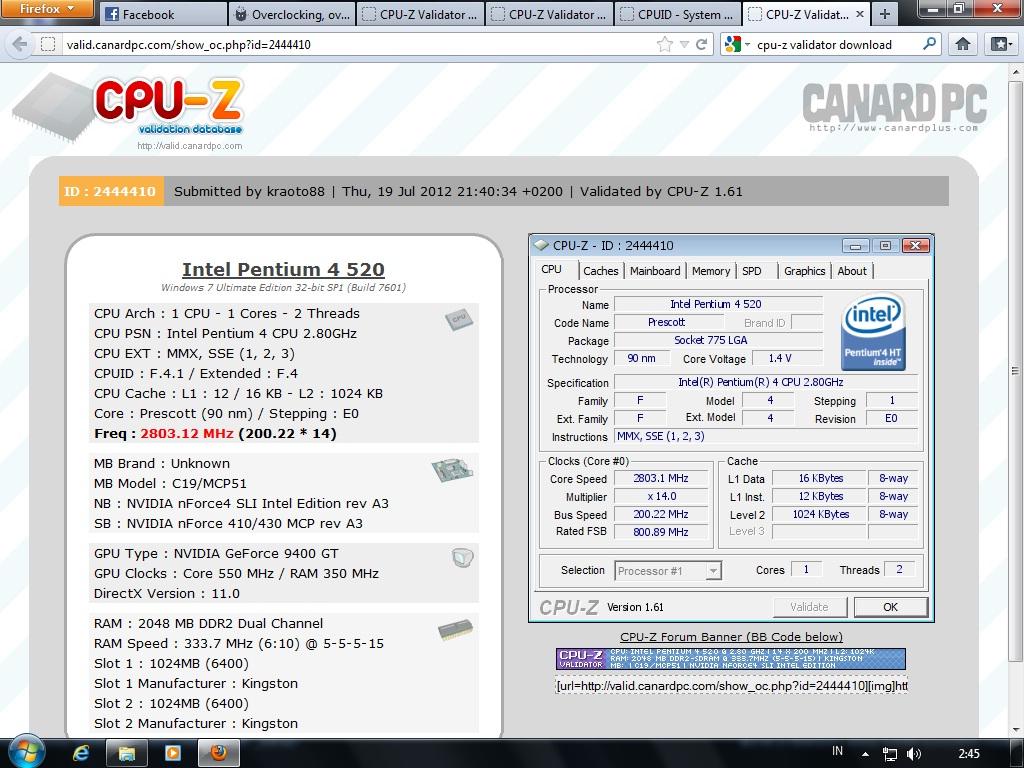Open Windows Explorer from the taskbar
1024x768 pixels.
click(x=126, y=754)
